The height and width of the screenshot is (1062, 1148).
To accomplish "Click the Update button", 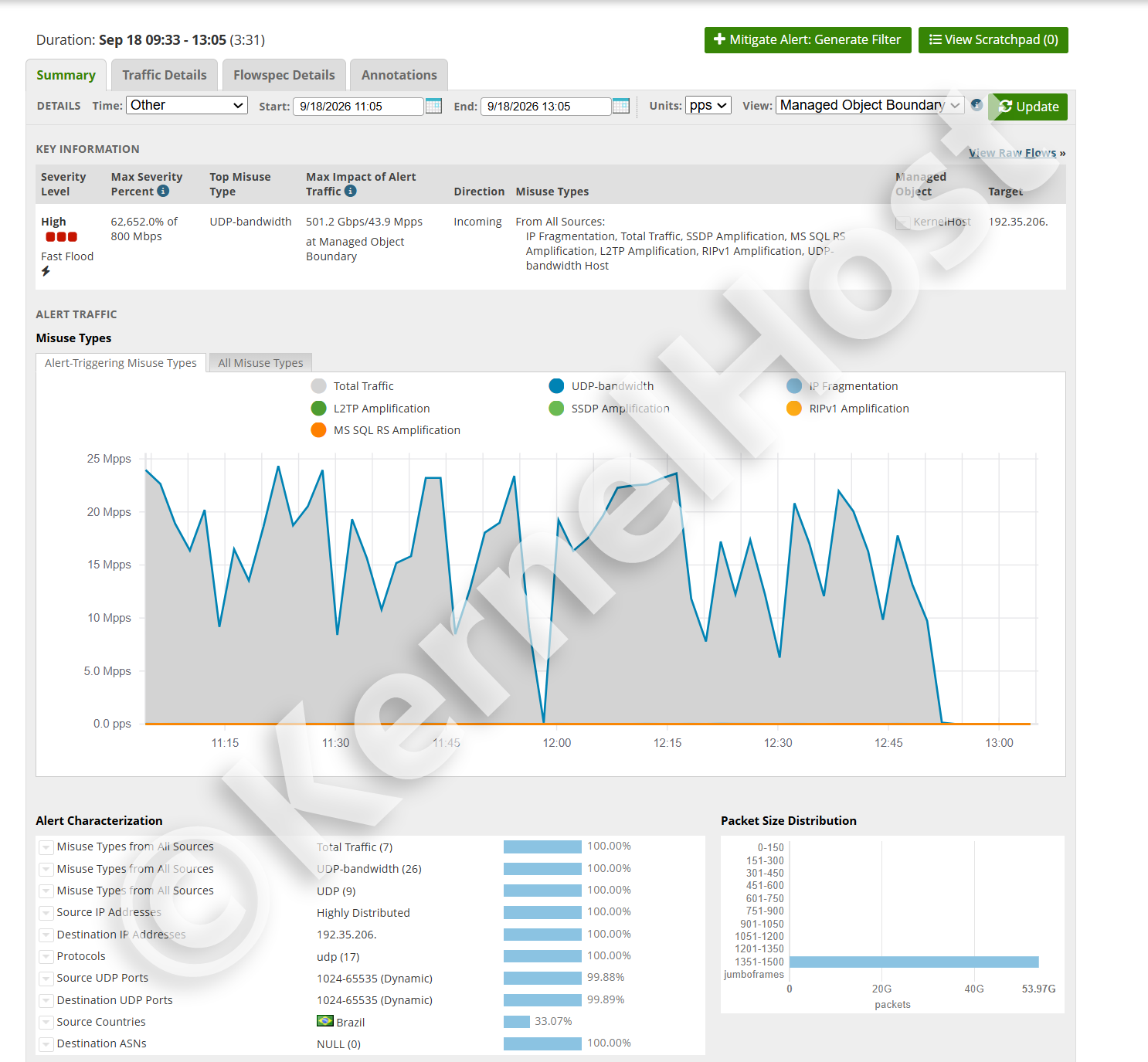I will pyautogui.click(x=1028, y=107).
